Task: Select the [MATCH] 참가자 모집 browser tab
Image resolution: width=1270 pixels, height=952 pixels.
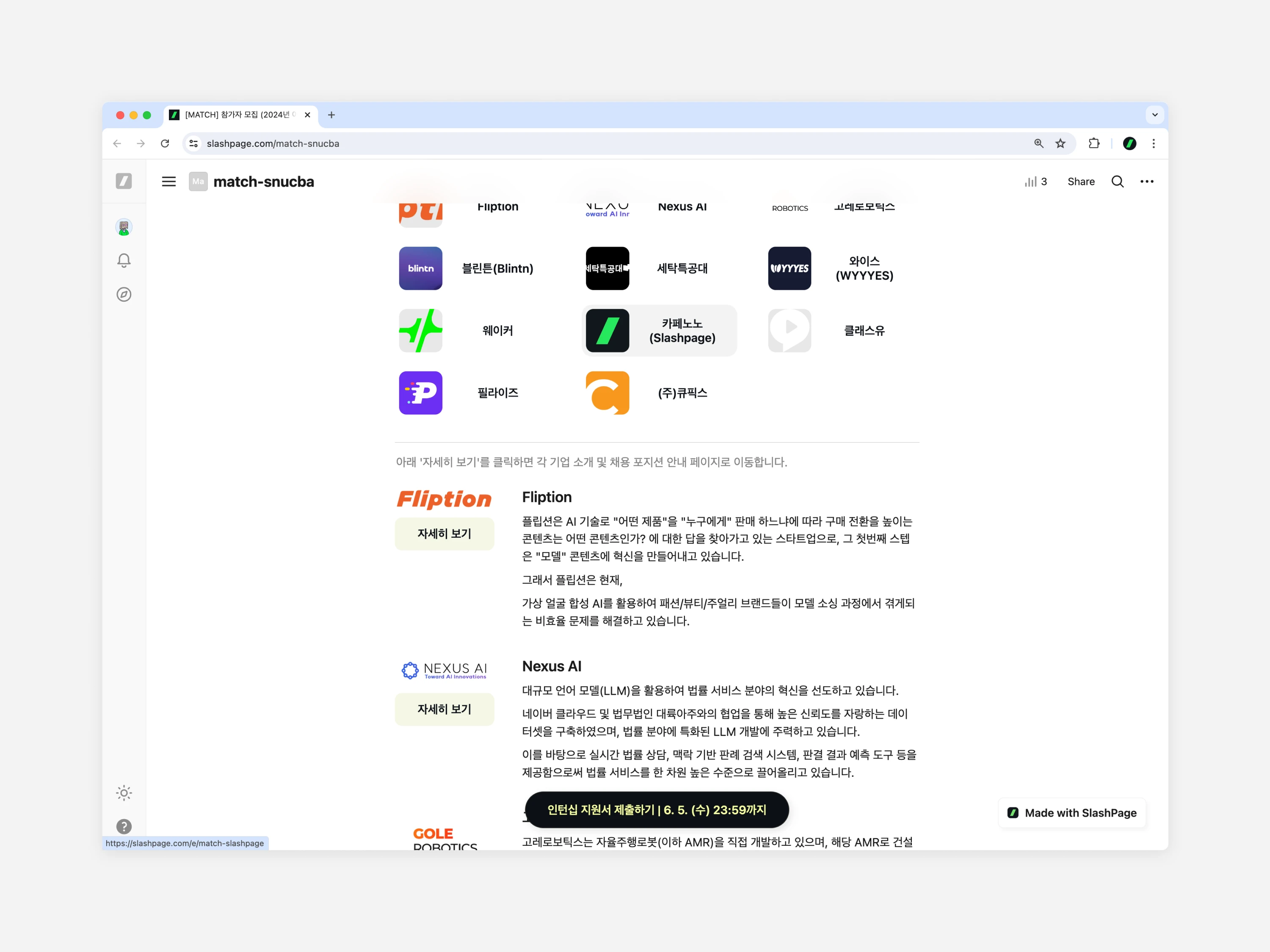Action: pyautogui.click(x=241, y=115)
